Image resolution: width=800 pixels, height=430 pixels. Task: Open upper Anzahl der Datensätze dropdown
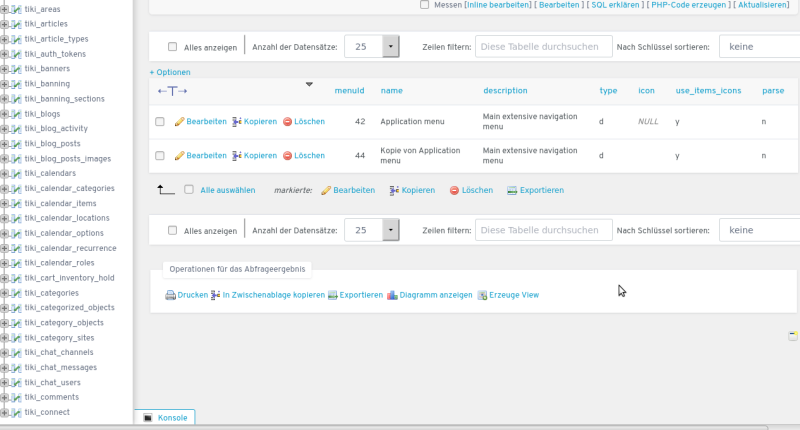372,46
